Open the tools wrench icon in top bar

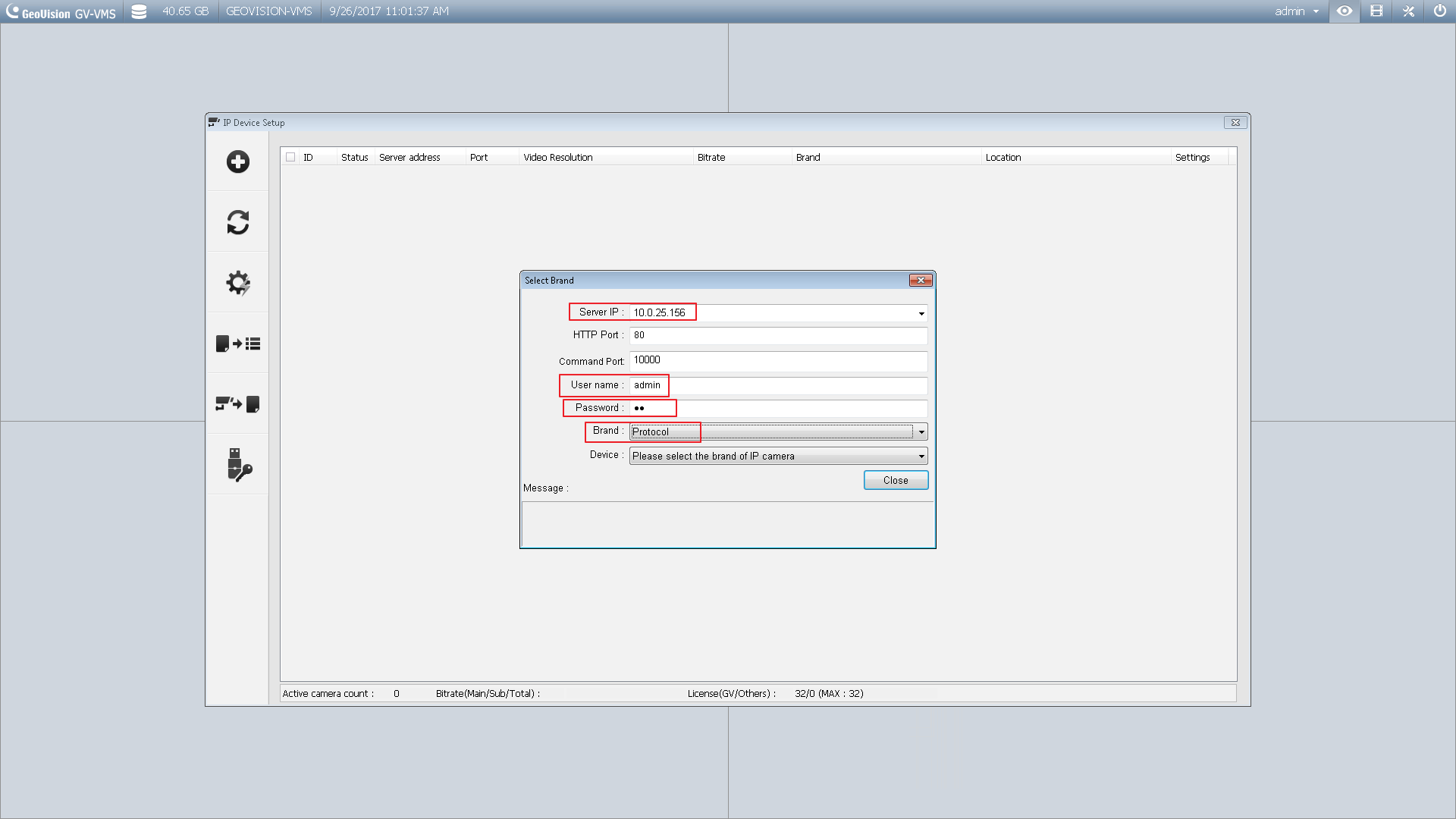tap(1408, 11)
